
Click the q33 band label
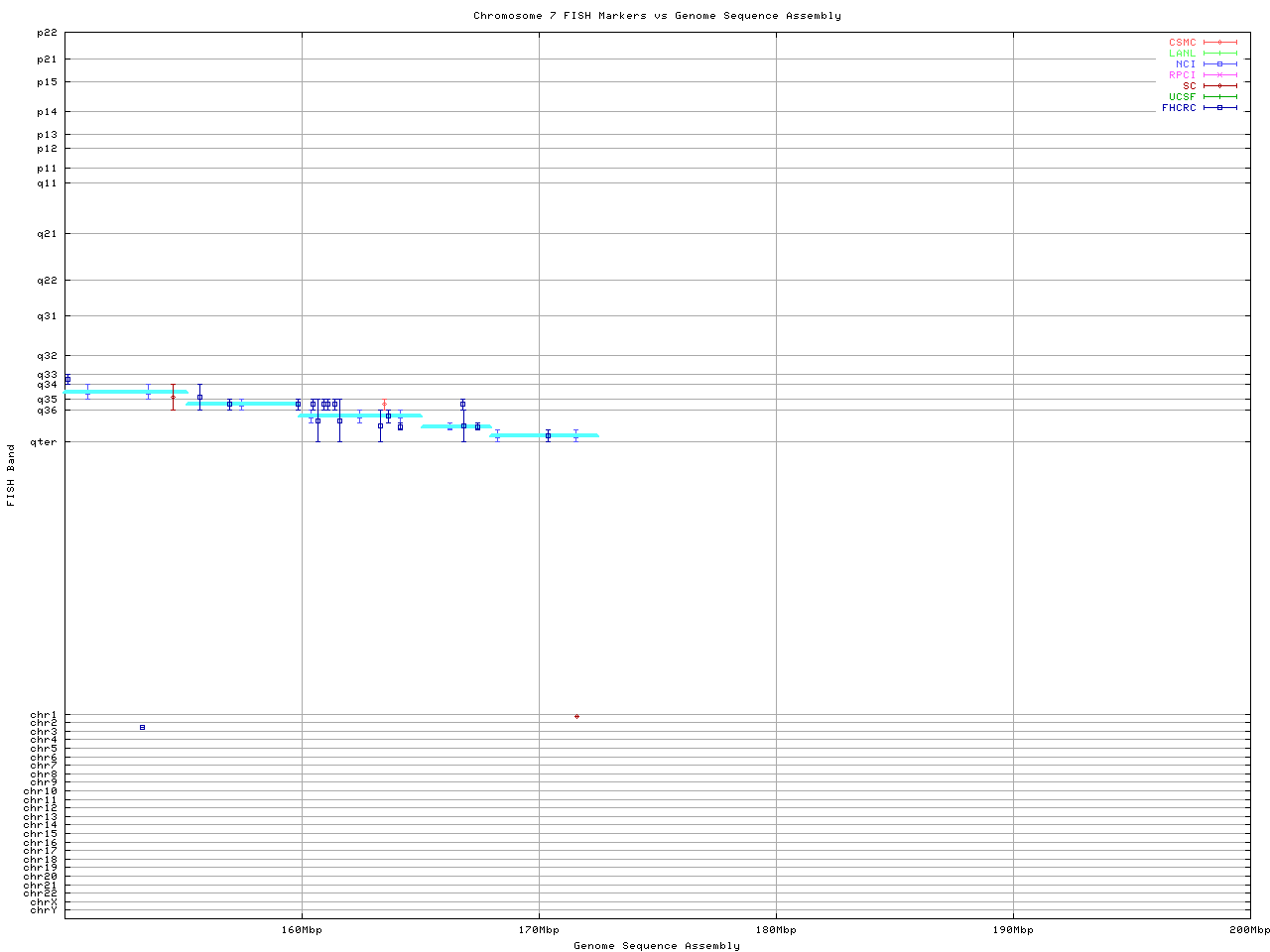pos(47,375)
